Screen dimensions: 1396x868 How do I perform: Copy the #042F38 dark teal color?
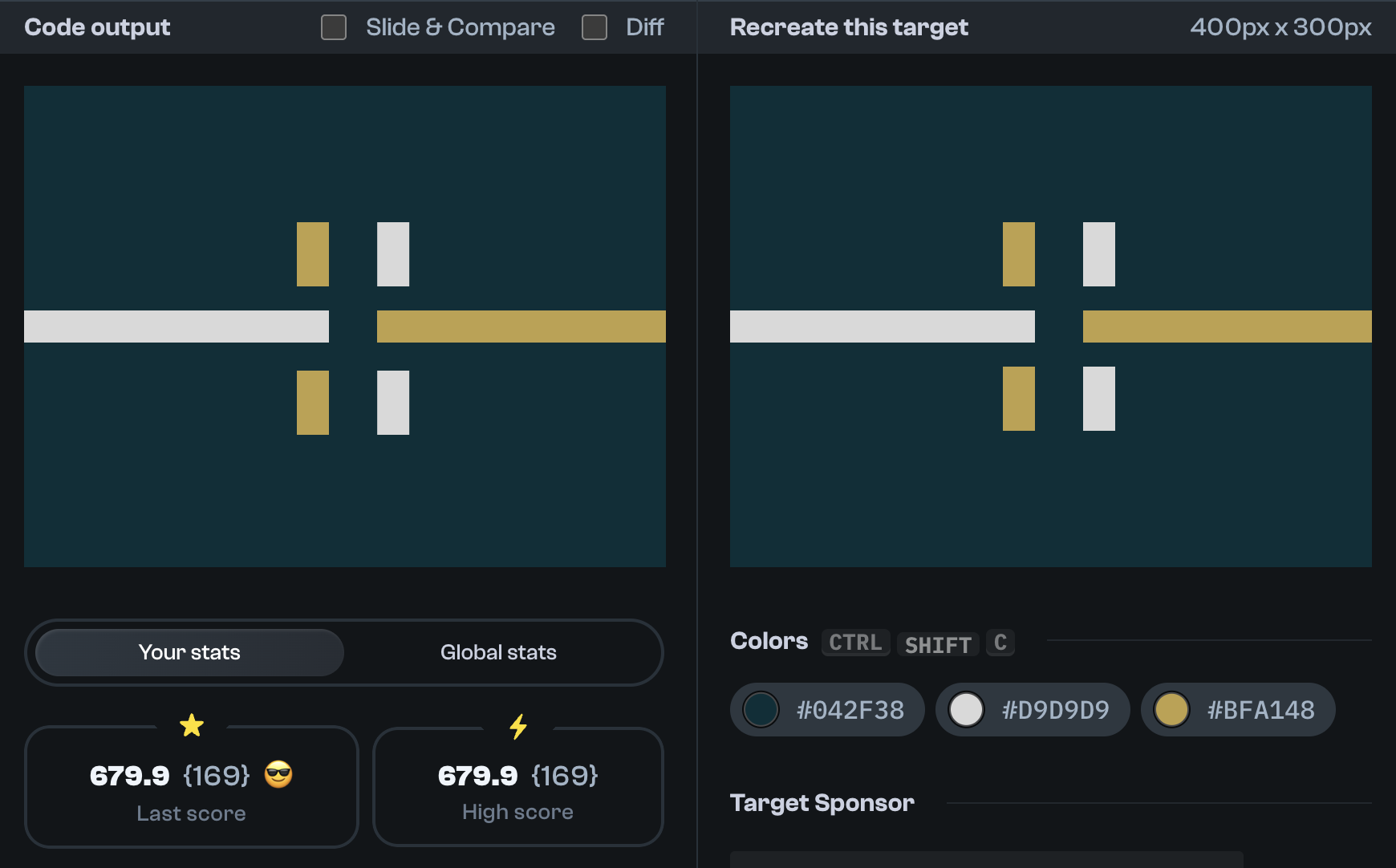pos(827,709)
